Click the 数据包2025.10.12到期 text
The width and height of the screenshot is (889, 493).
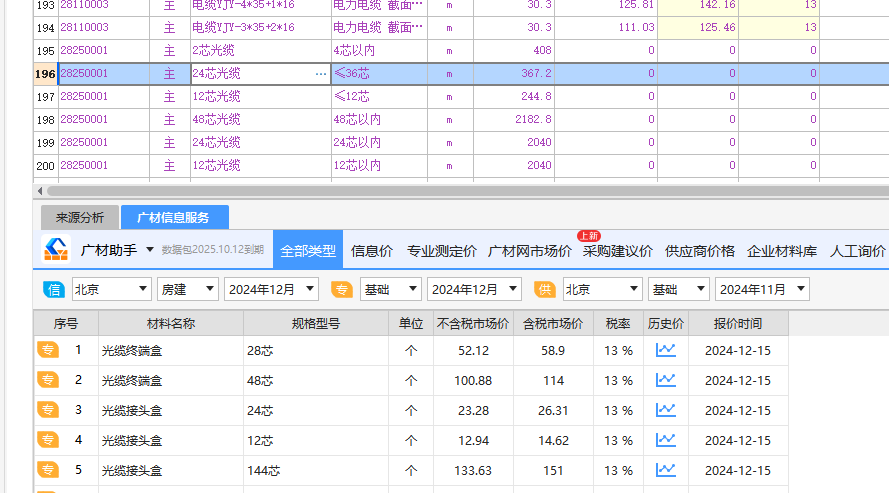[213, 250]
